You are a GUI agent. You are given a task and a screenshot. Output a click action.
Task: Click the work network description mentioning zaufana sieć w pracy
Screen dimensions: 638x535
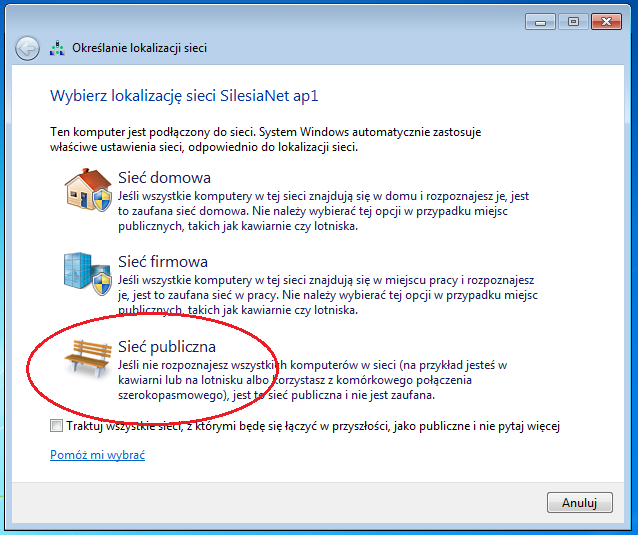(328, 295)
